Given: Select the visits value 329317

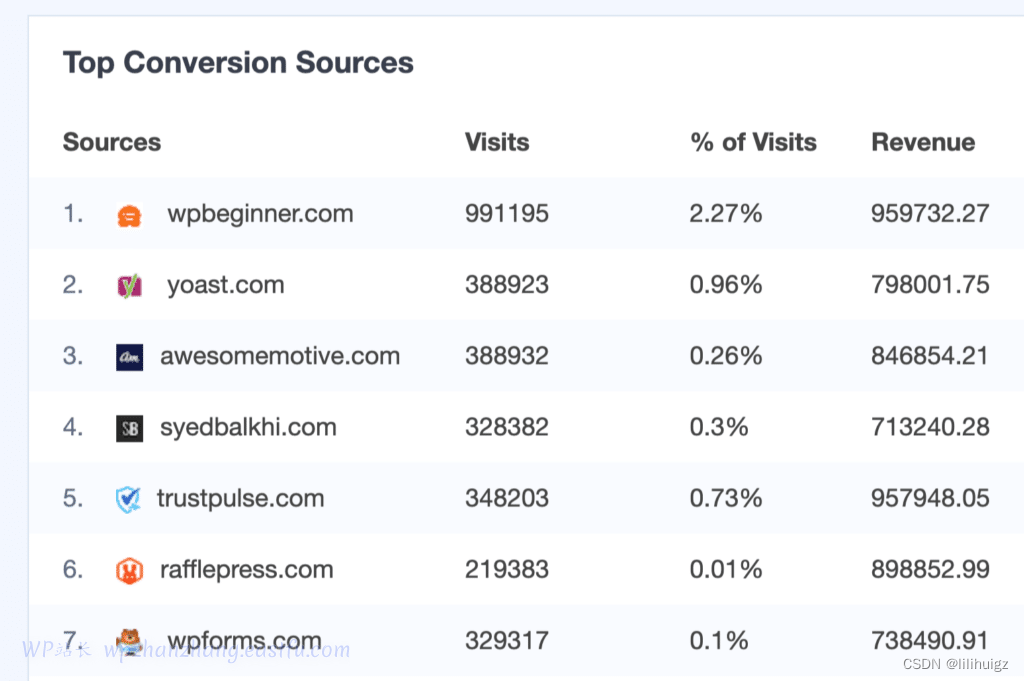Looking at the screenshot, I should [x=507, y=641].
